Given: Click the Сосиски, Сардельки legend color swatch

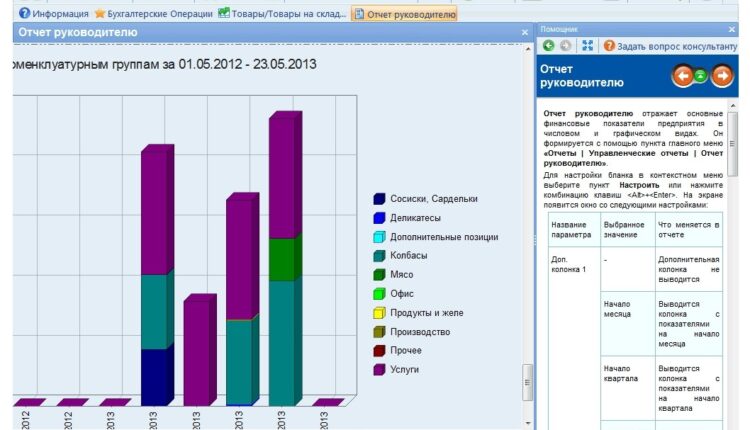Looking at the screenshot, I should [x=379, y=199].
